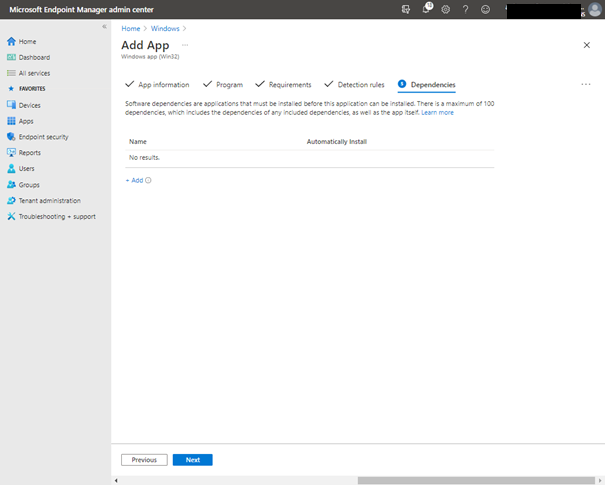605x485 pixels.
Task: Click the scrollbar left arrow
Action: (116, 480)
